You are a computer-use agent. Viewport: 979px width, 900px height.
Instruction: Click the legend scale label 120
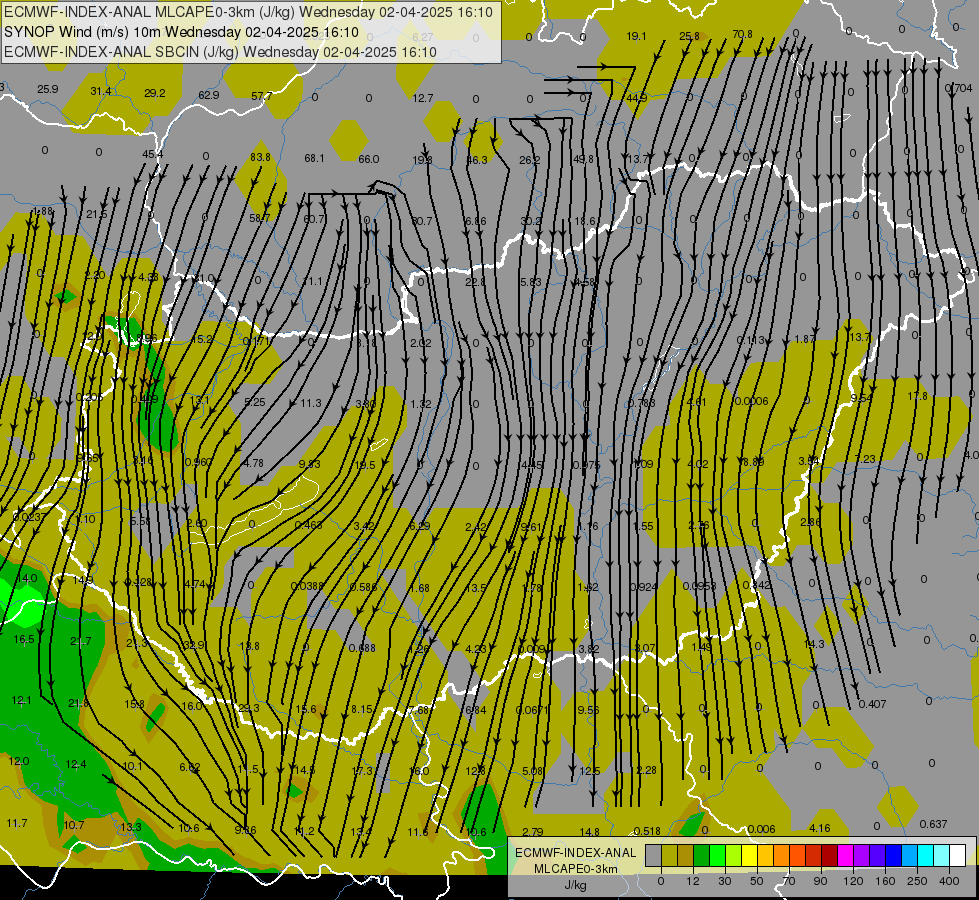pos(853,881)
